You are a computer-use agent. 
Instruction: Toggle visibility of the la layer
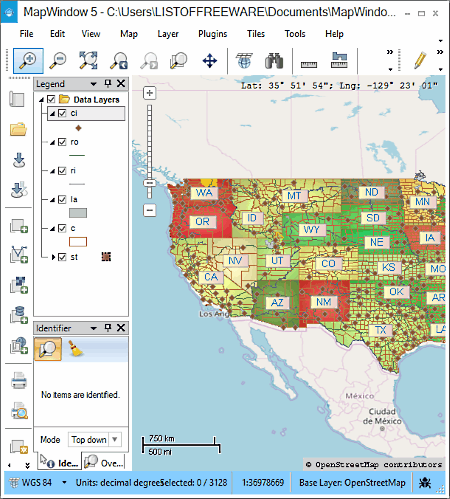pos(62,199)
